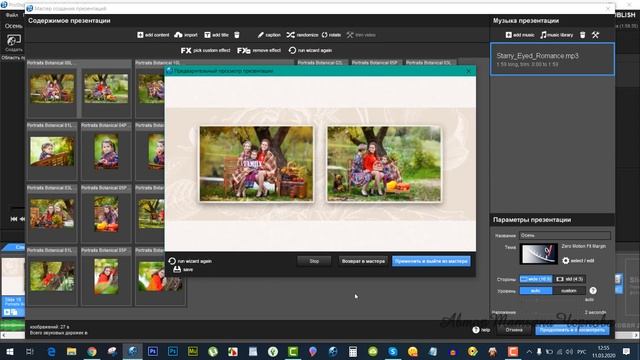Image resolution: width=640 pixels, height=360 pixels.
Task: Open the music library
Action: pos(557,35)
